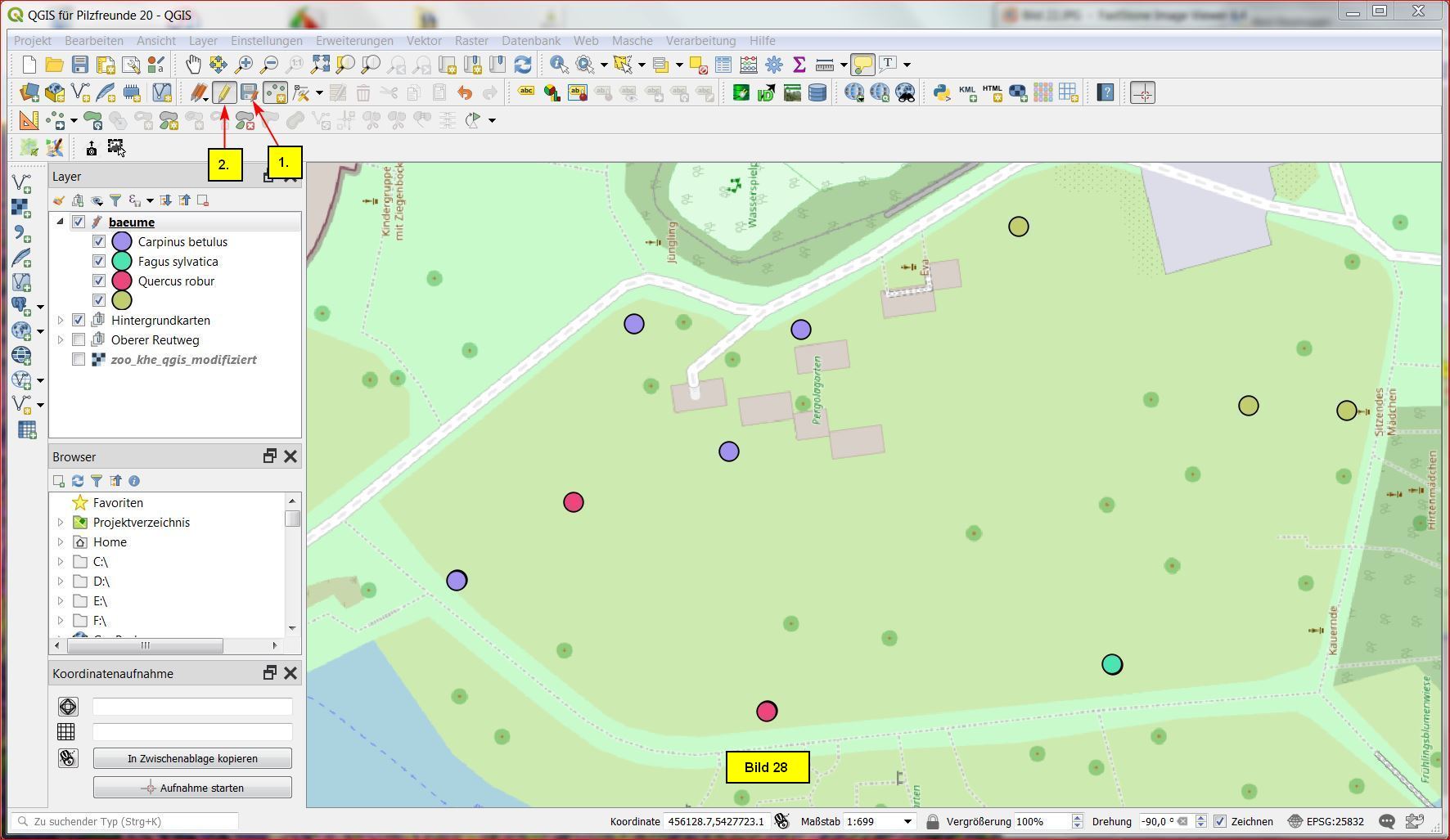Open the Maßstab scale dropdown
Screen dimensions: 1450x840
coord(907,821)
